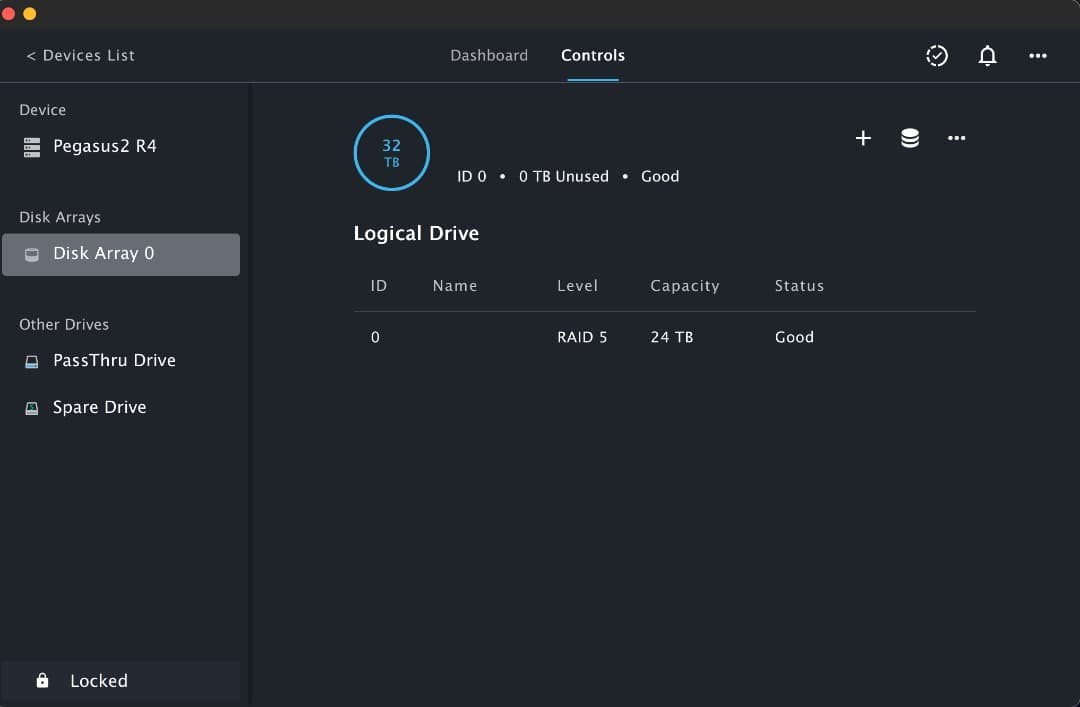Click the service status badge icon

coord(937,55)
